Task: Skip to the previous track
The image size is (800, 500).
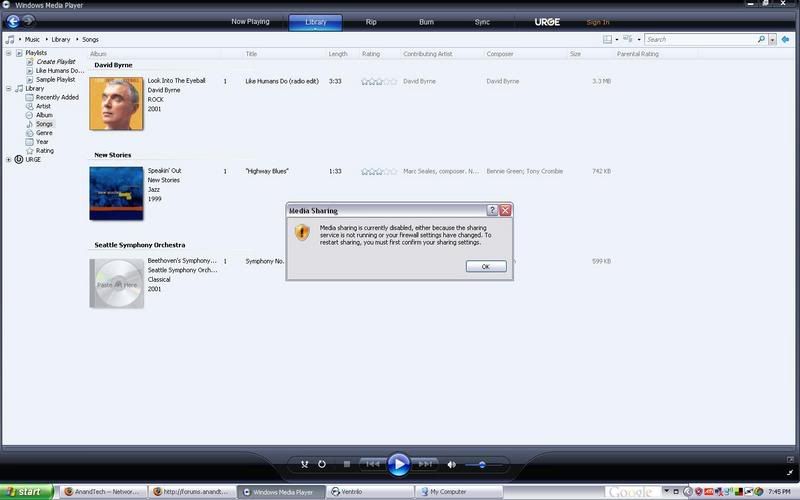Action: coord(372,464)
